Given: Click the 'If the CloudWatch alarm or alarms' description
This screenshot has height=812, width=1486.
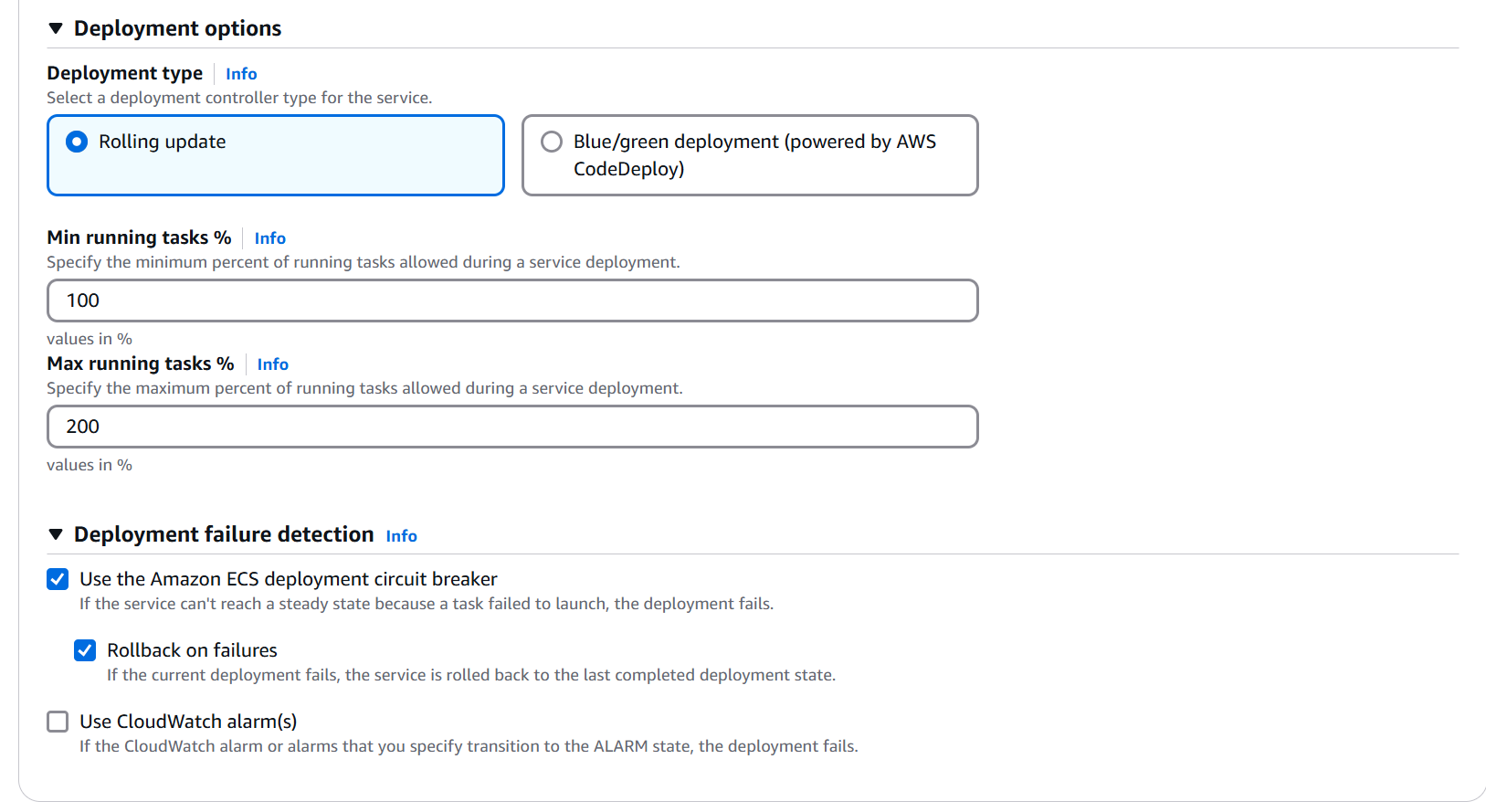Looking at the screenshot, I should coord(469,746).
